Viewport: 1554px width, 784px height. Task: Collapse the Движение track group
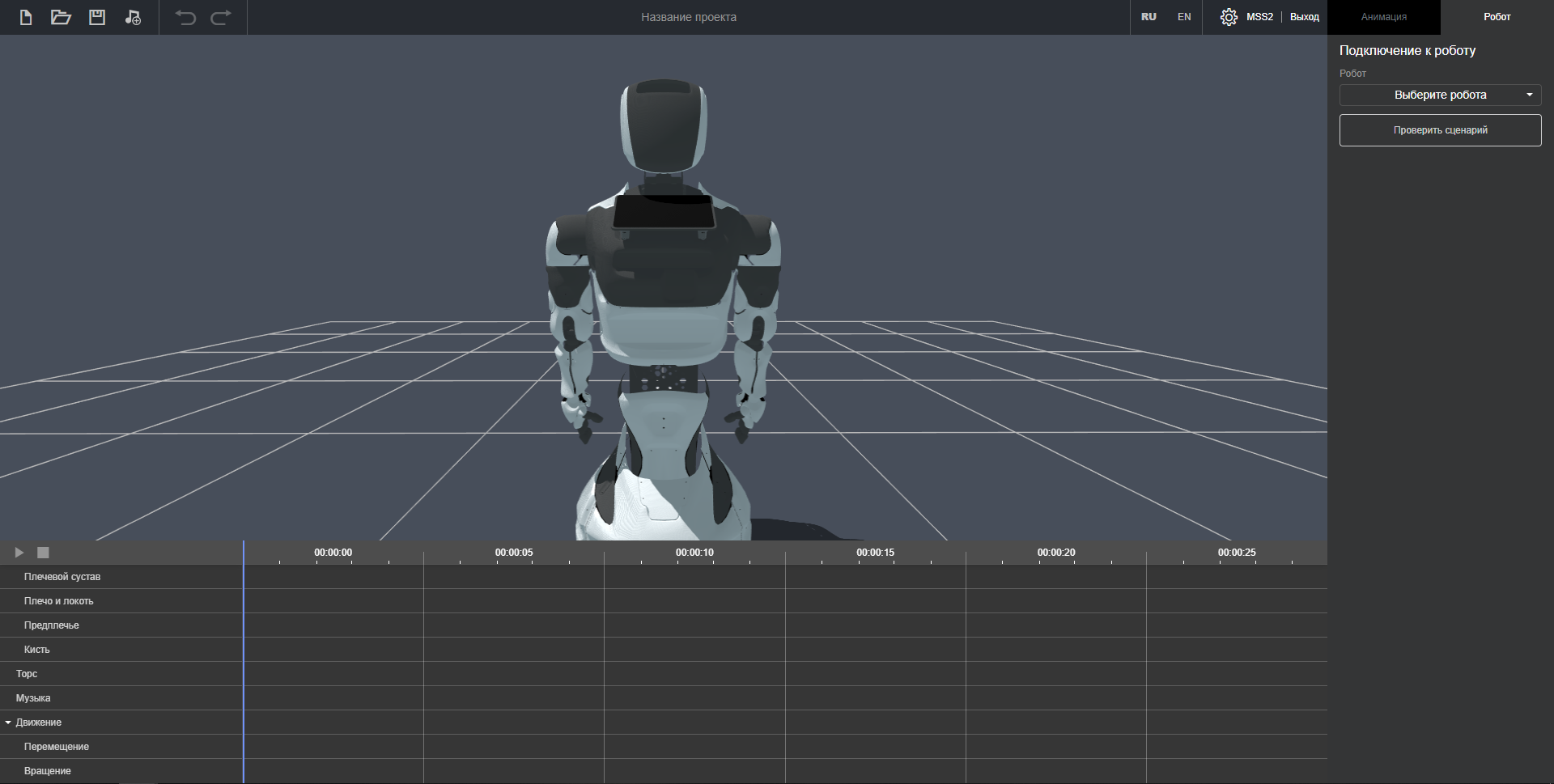point(8,723)
